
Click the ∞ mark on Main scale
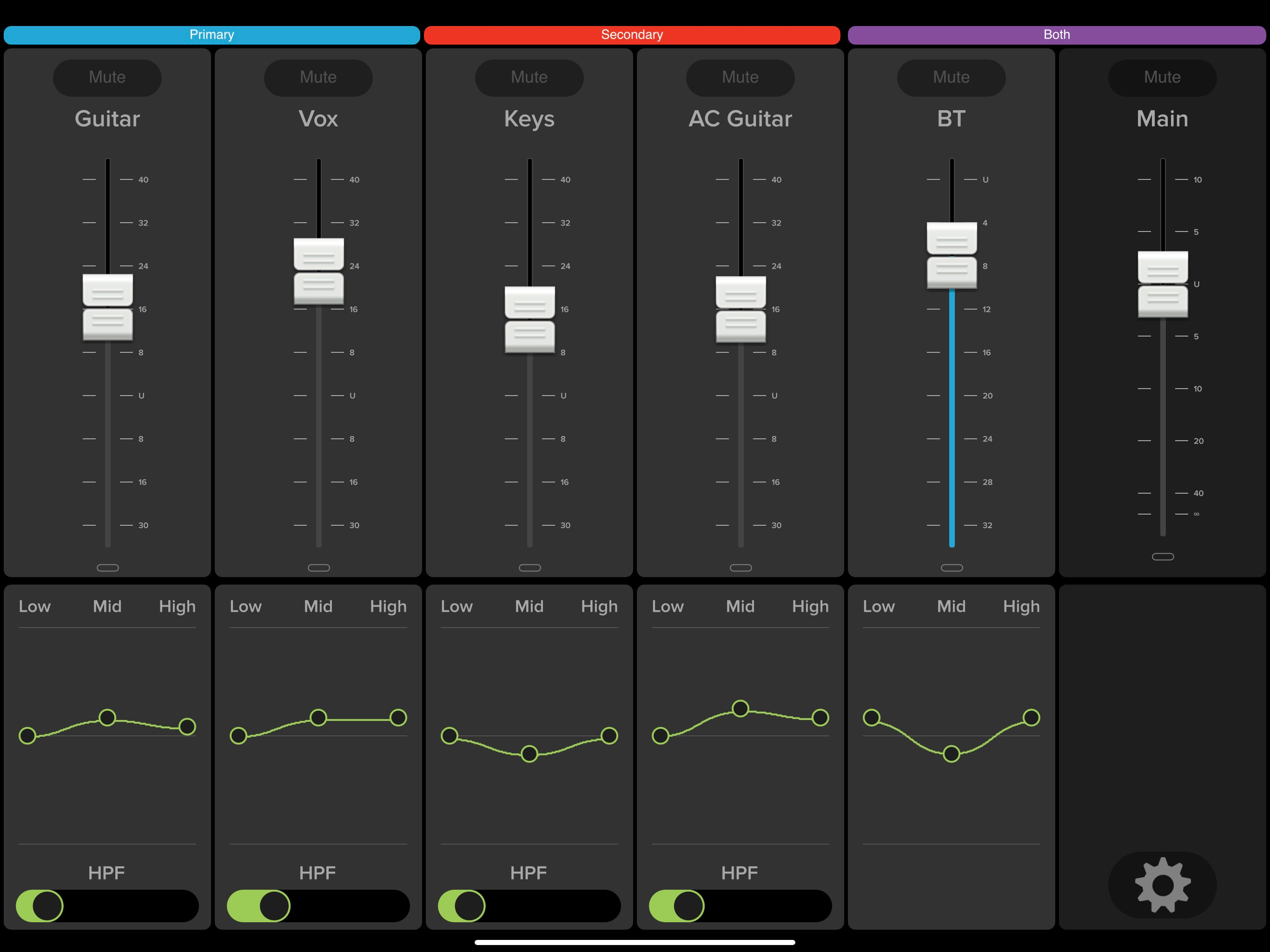(1197, 514)
